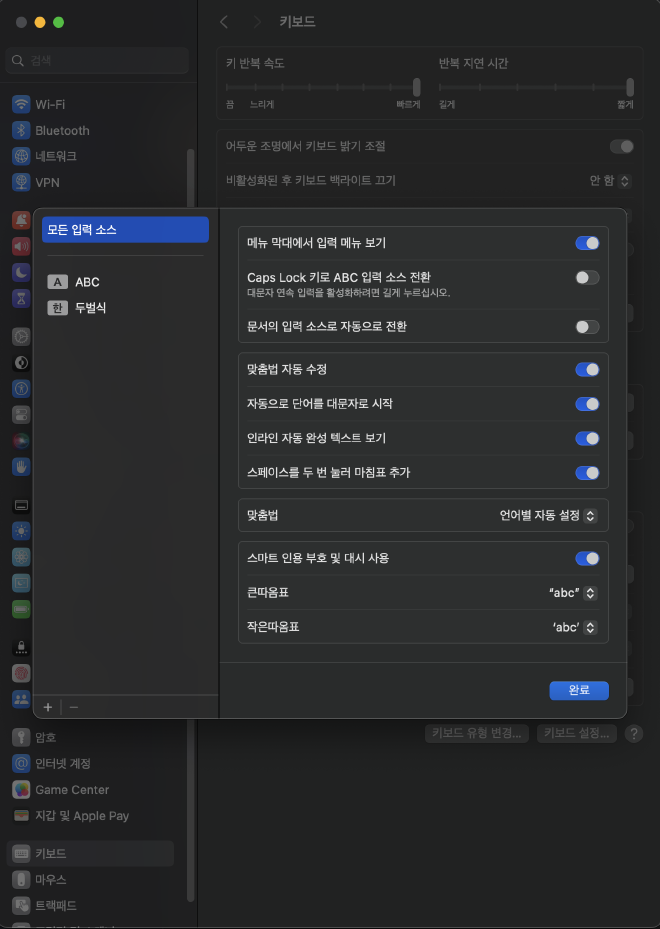Open the Users & Groups people icon
Screen dimensions: 660x929
21,699
